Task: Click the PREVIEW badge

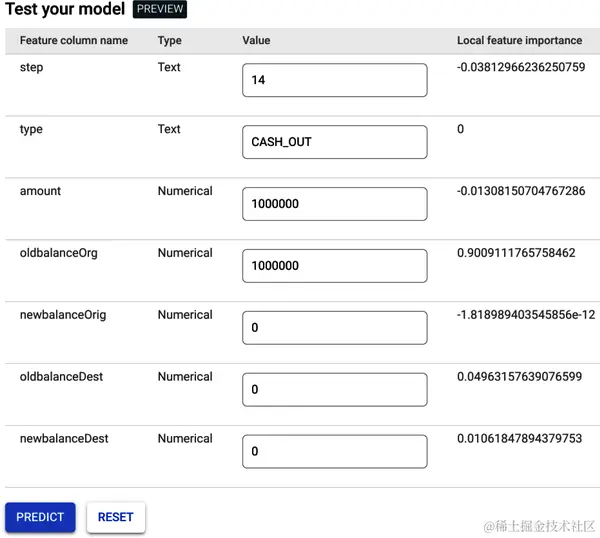Action: [x=160, y=10]
